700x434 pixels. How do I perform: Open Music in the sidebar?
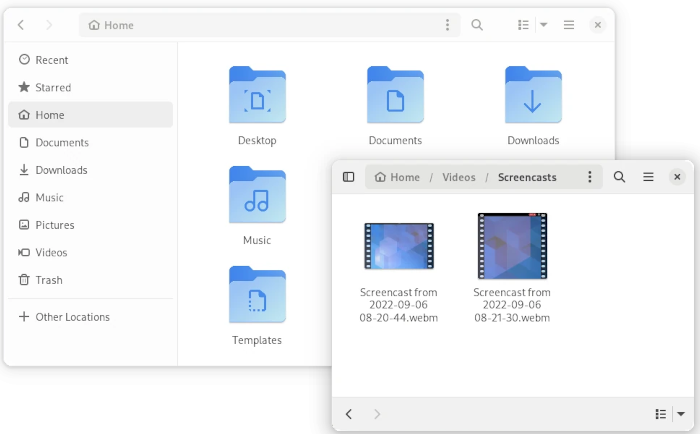click(90, 197)
